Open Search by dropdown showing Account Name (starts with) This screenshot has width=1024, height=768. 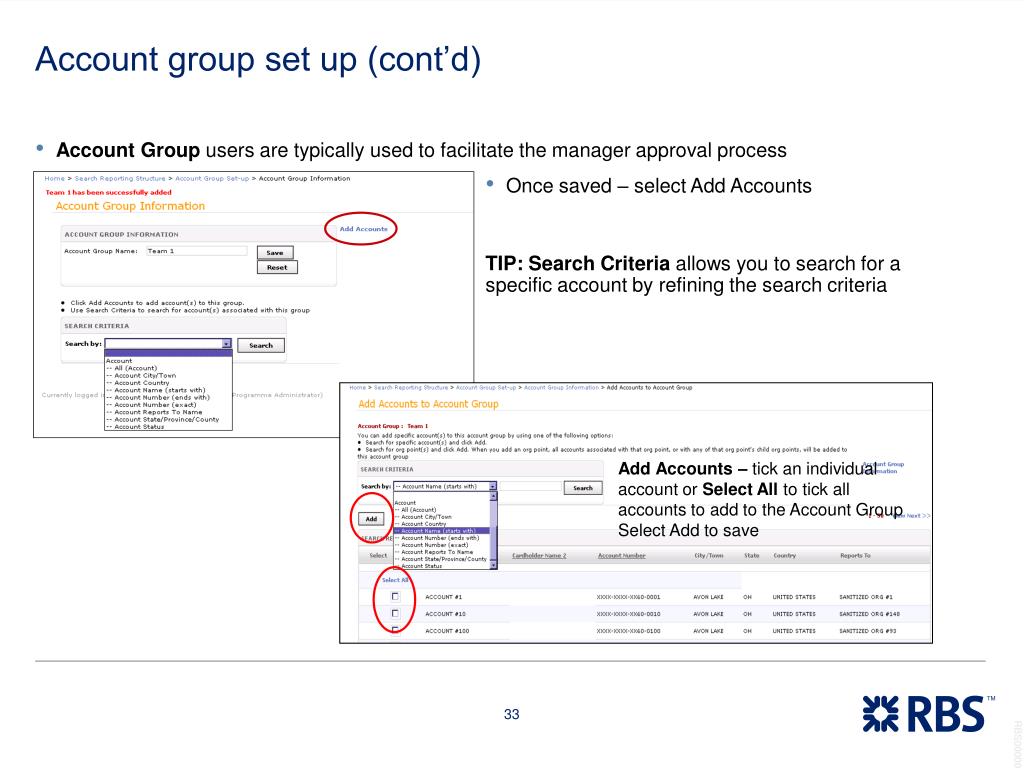[445, 487]
